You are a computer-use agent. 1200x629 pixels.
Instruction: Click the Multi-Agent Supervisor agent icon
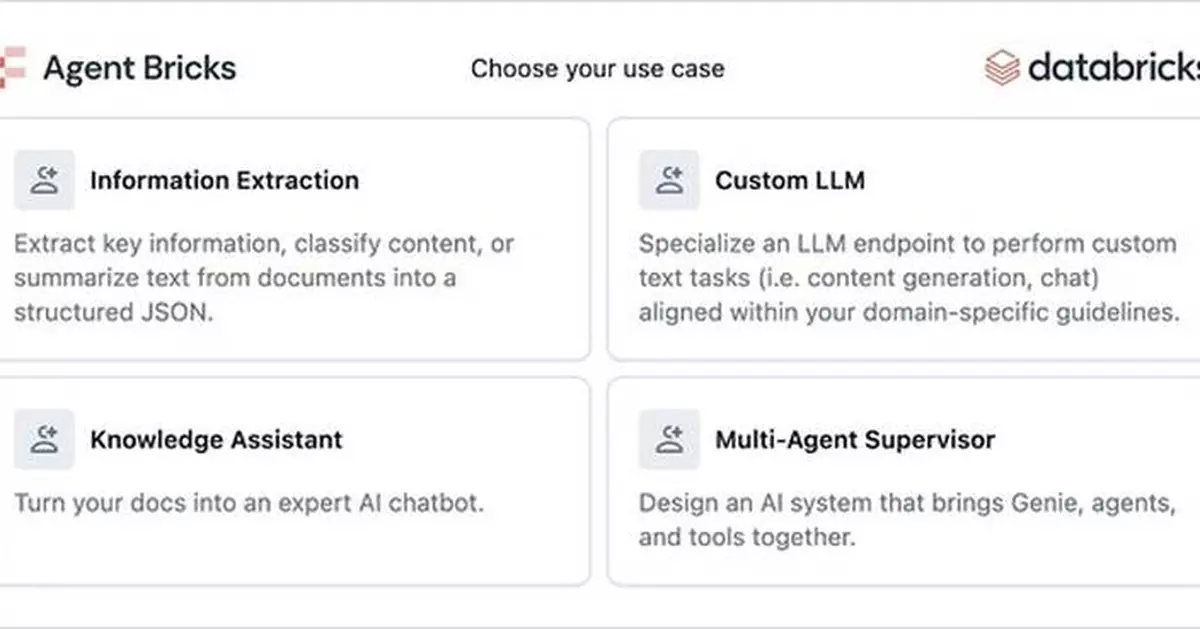point(669,439)
